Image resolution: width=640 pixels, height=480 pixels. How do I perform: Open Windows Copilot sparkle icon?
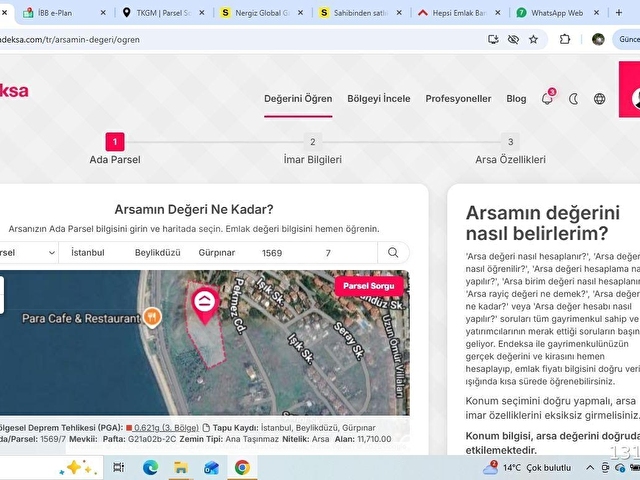pos(78,468)
